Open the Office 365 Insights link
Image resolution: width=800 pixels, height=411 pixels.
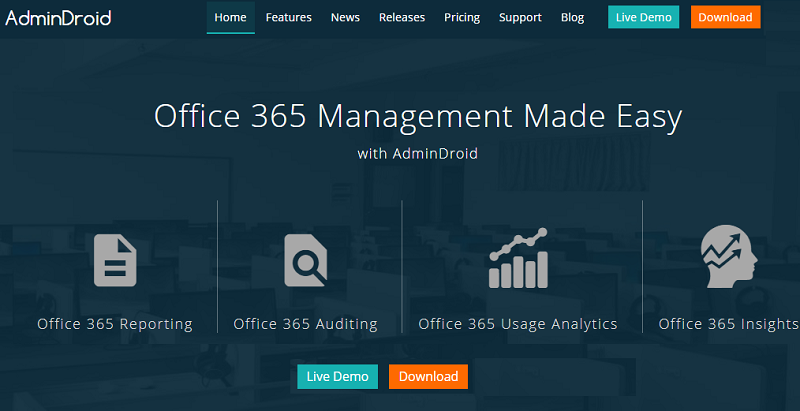pyautogui.click(x=729, y=324)
